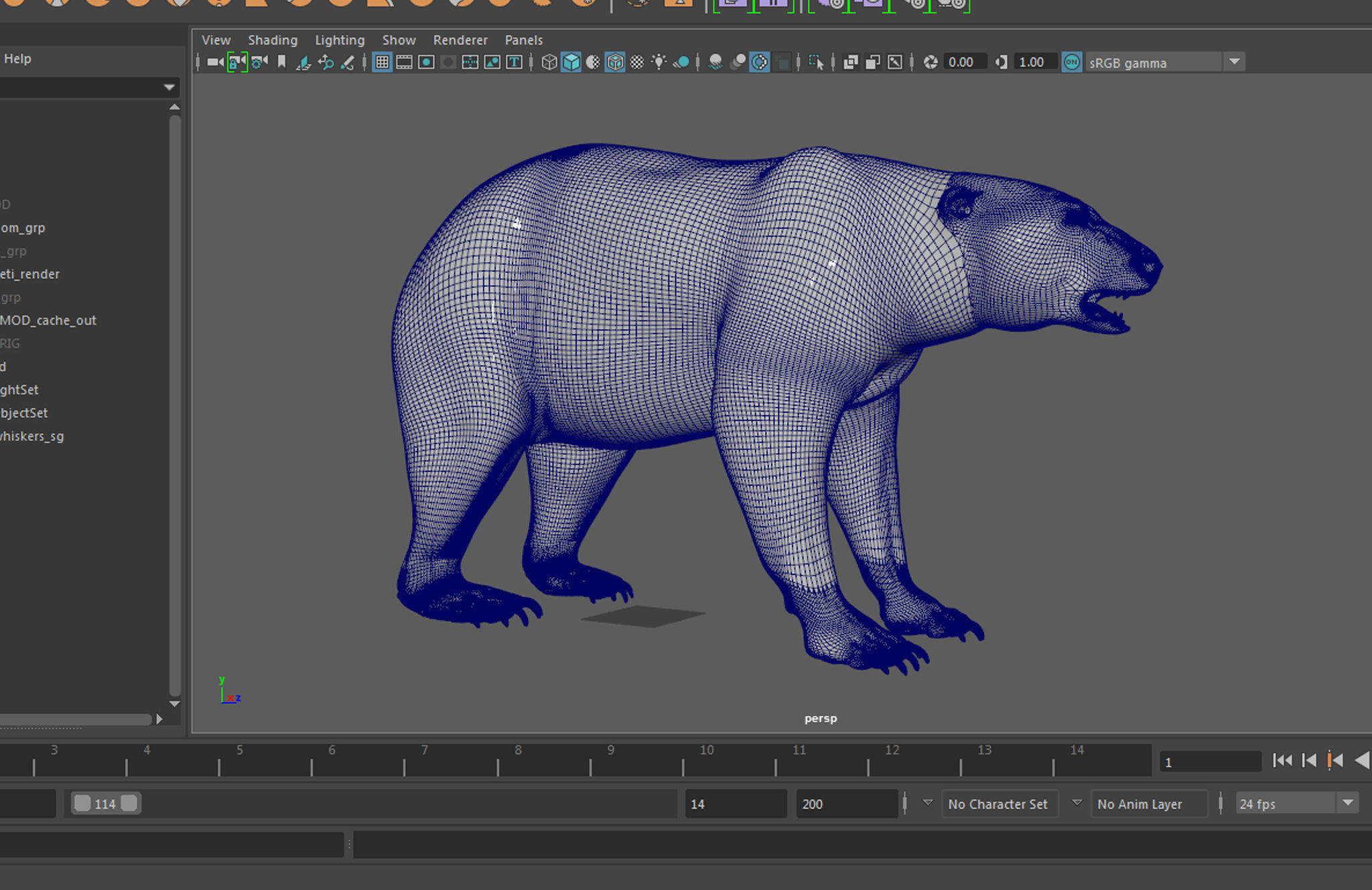
Task: Select the om_grp outliner item
Action: 23,228
